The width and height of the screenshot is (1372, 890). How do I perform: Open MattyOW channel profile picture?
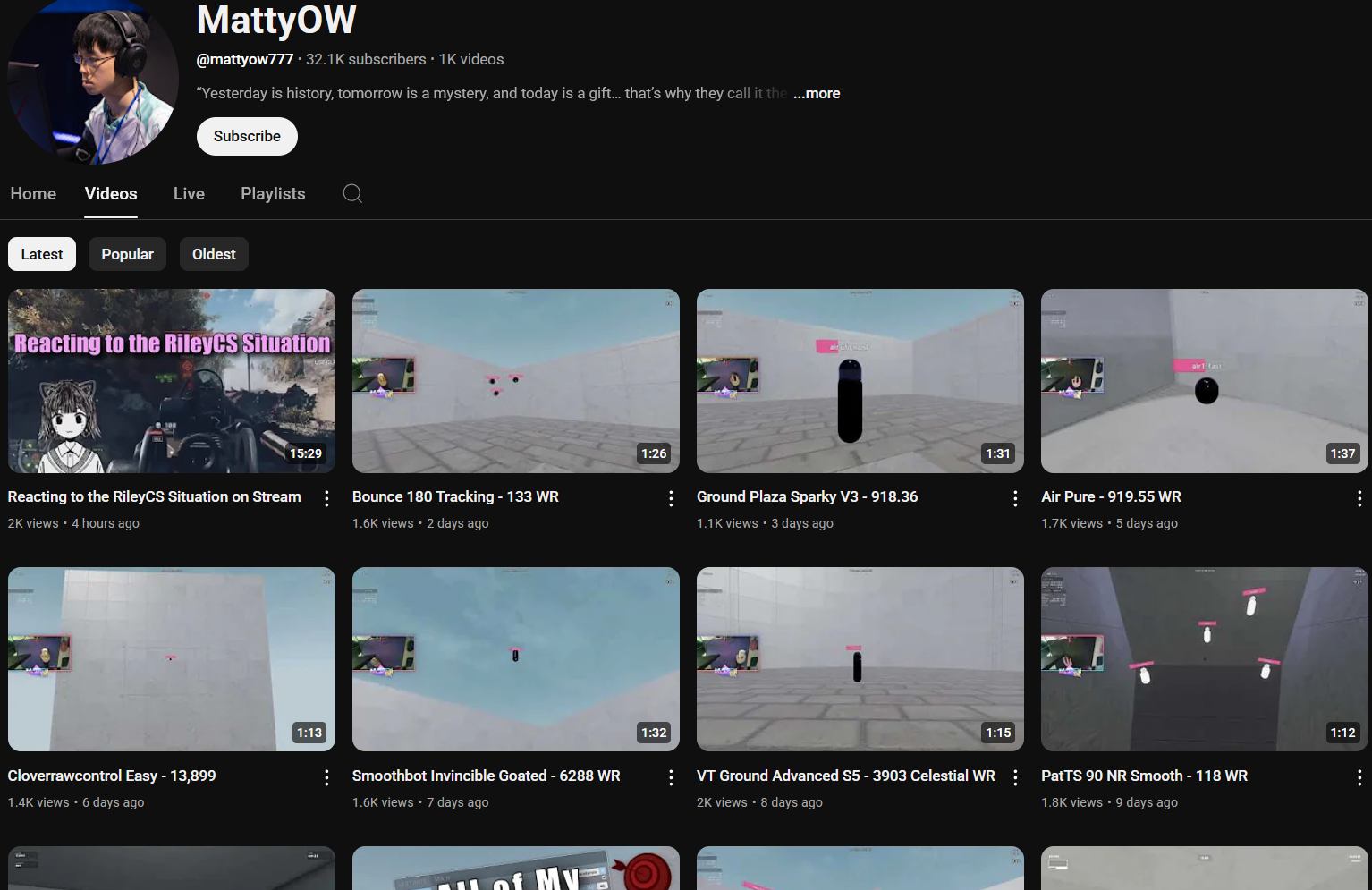tap(93, 82)
